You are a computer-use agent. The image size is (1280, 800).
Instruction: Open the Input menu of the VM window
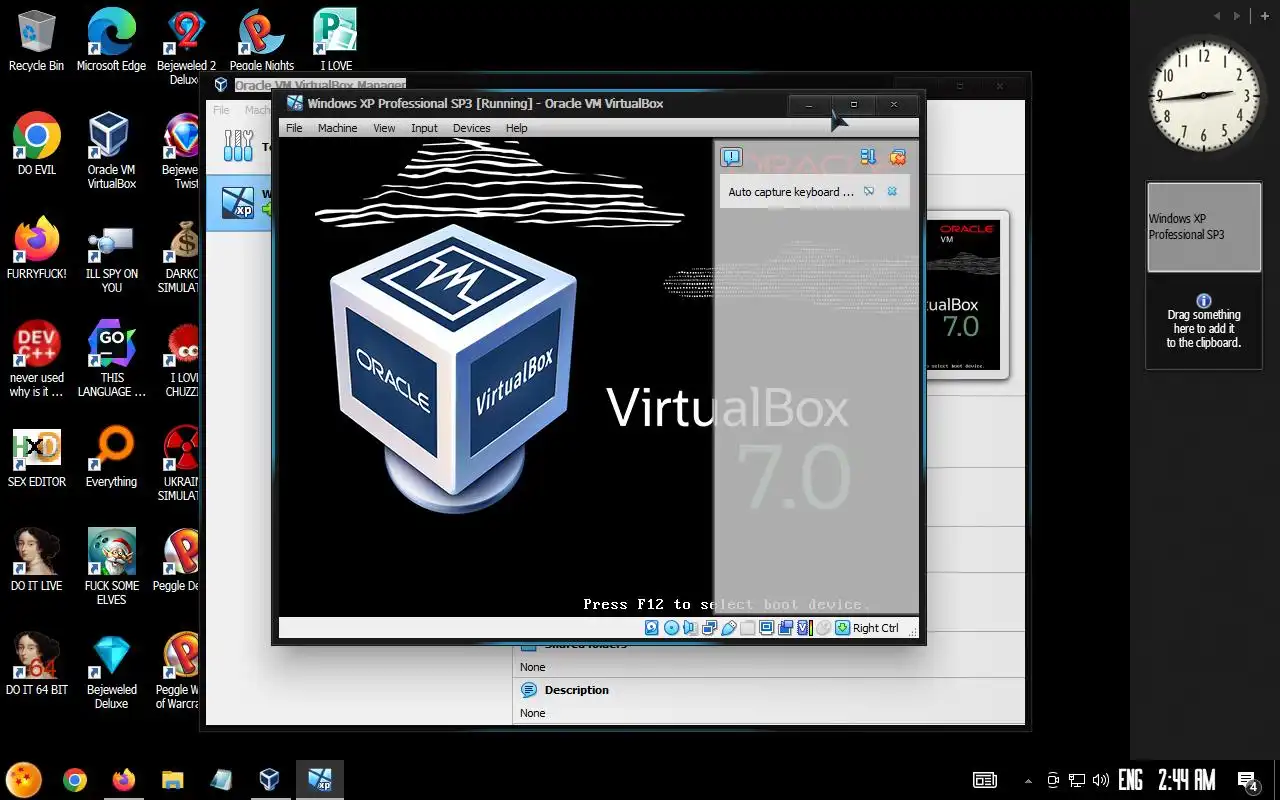424,128
